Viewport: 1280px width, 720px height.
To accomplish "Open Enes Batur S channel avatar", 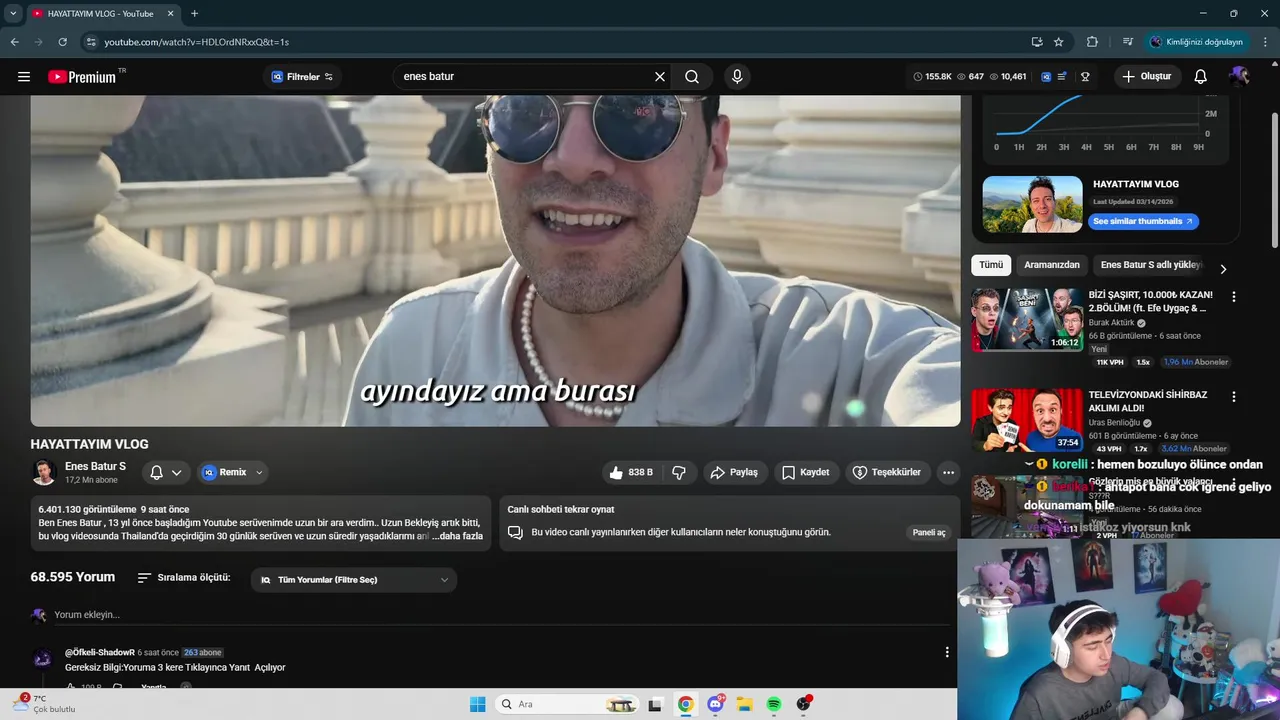I will tap(44, 472).
